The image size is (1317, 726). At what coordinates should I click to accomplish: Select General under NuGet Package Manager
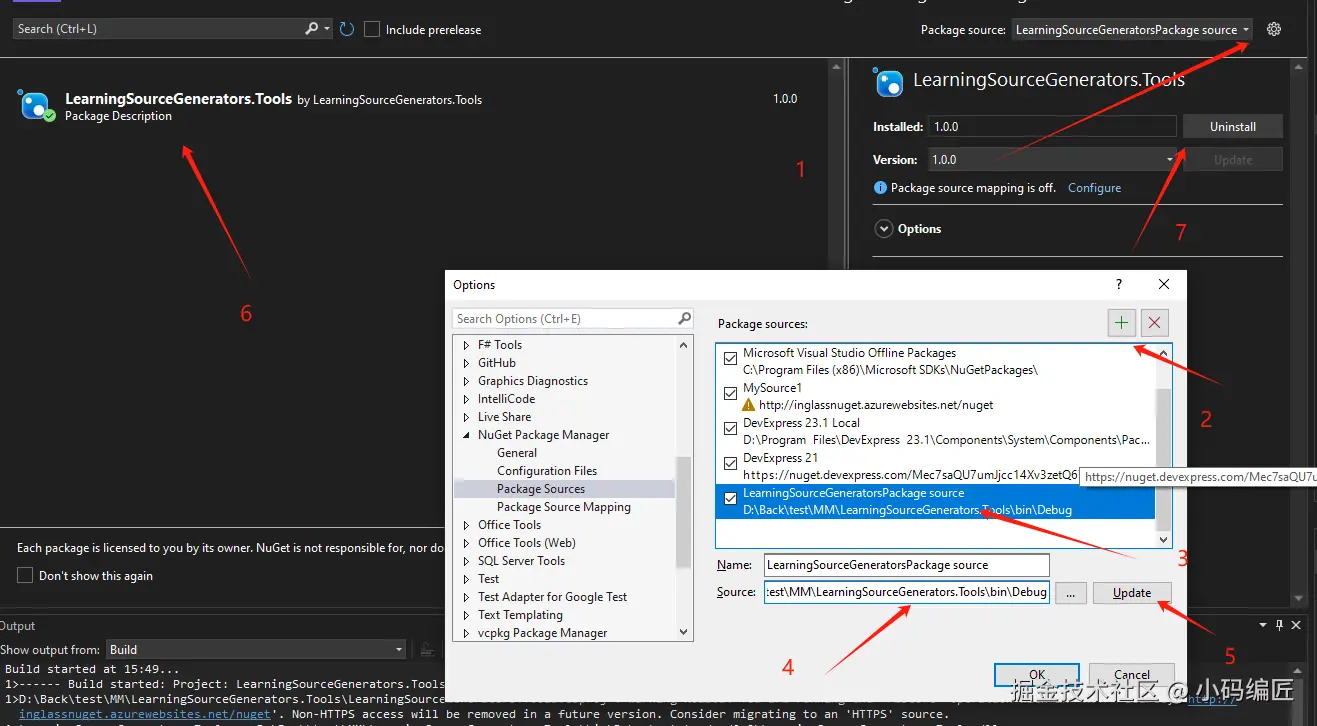tap(517, 453)
